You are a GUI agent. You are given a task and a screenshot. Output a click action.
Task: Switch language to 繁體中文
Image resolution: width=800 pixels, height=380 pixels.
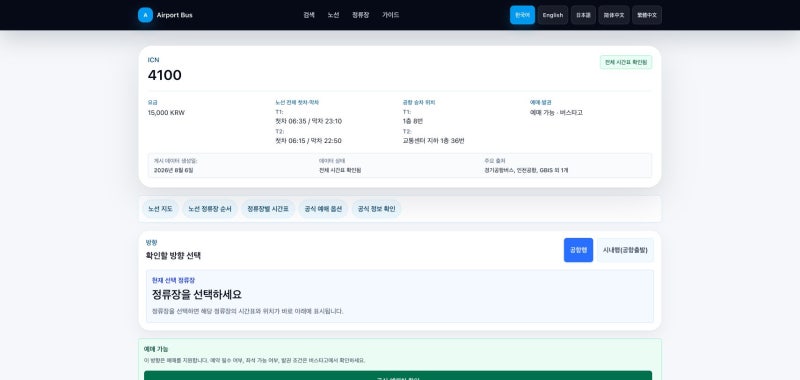[647, 15]
